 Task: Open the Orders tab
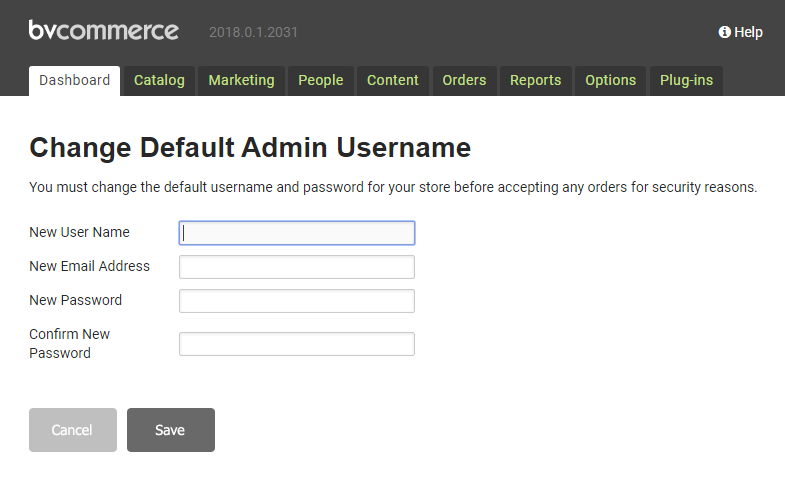[x=464, y=81]
